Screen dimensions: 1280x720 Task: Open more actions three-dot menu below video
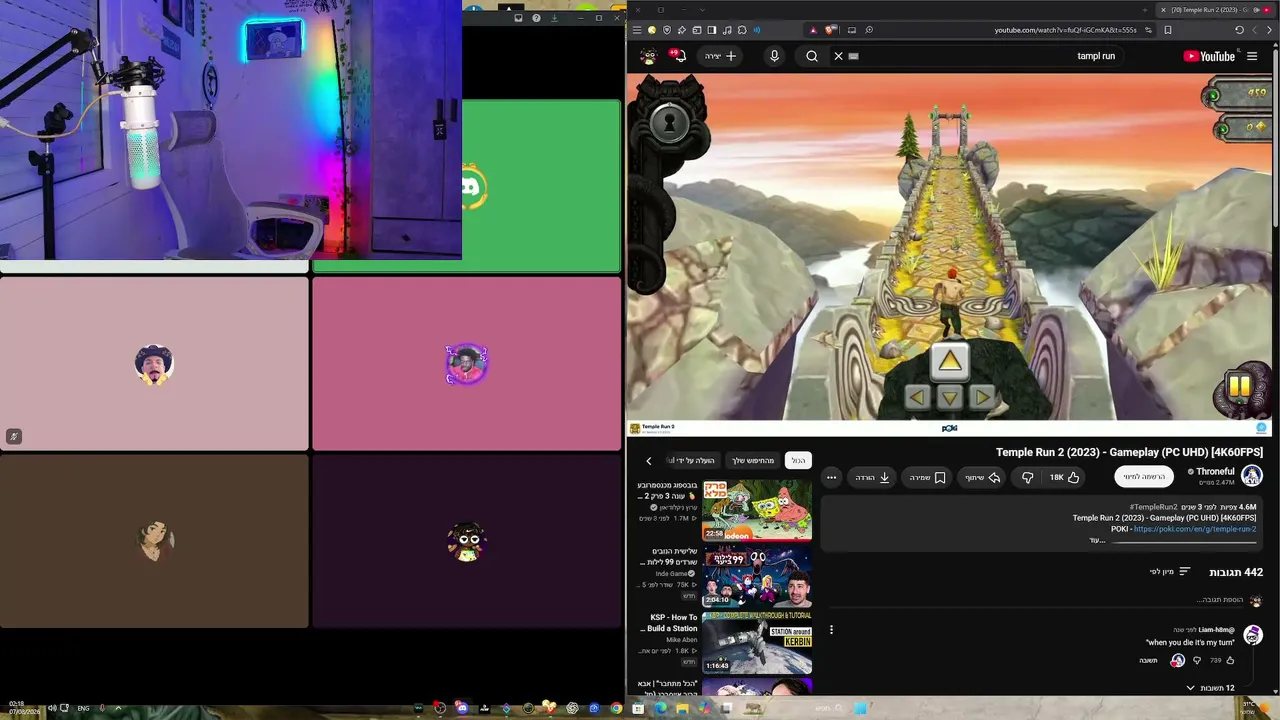click(x=831, y=478)
